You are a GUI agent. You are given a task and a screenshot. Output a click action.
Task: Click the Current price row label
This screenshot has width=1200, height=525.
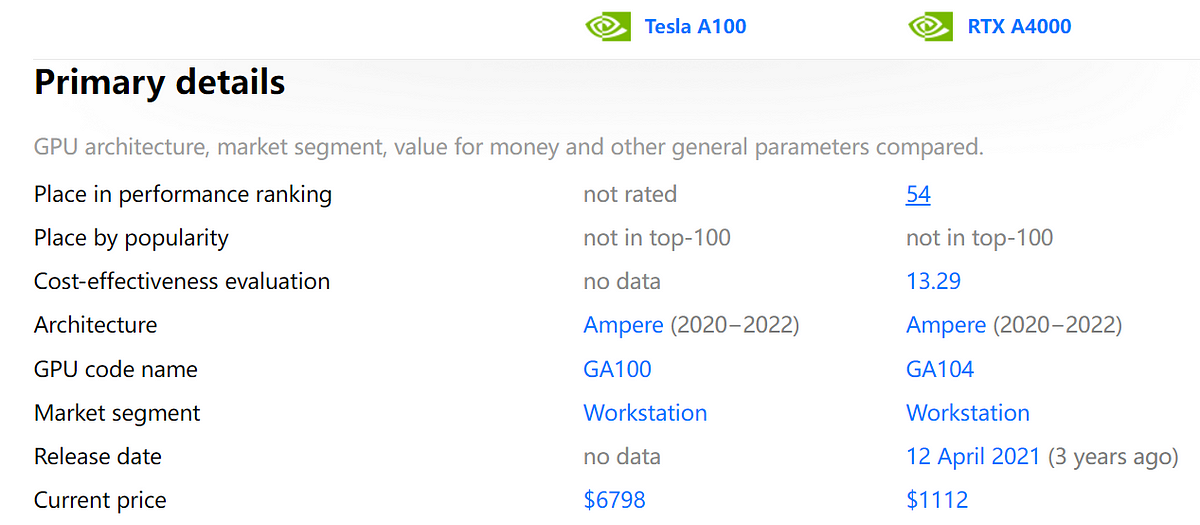100,500
